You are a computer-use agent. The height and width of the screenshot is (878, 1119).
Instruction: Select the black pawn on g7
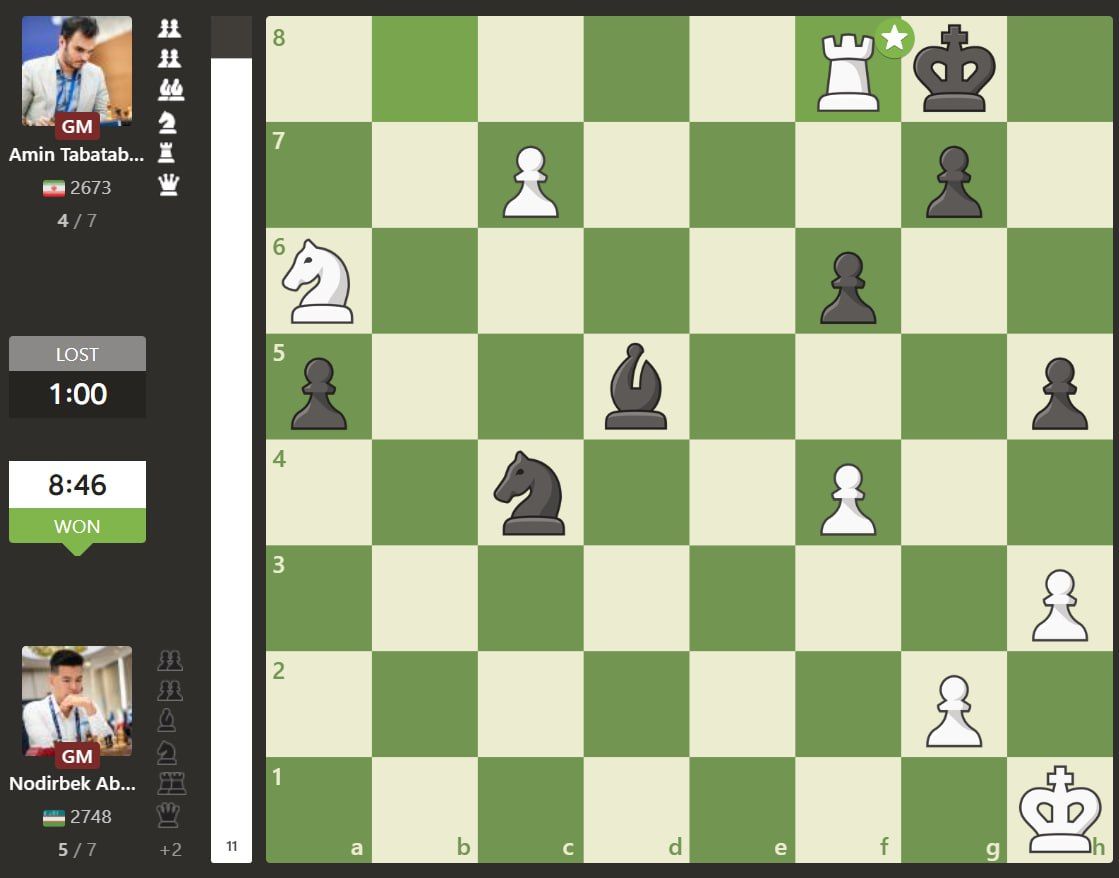pyautogui.click(x=954, y=181)
